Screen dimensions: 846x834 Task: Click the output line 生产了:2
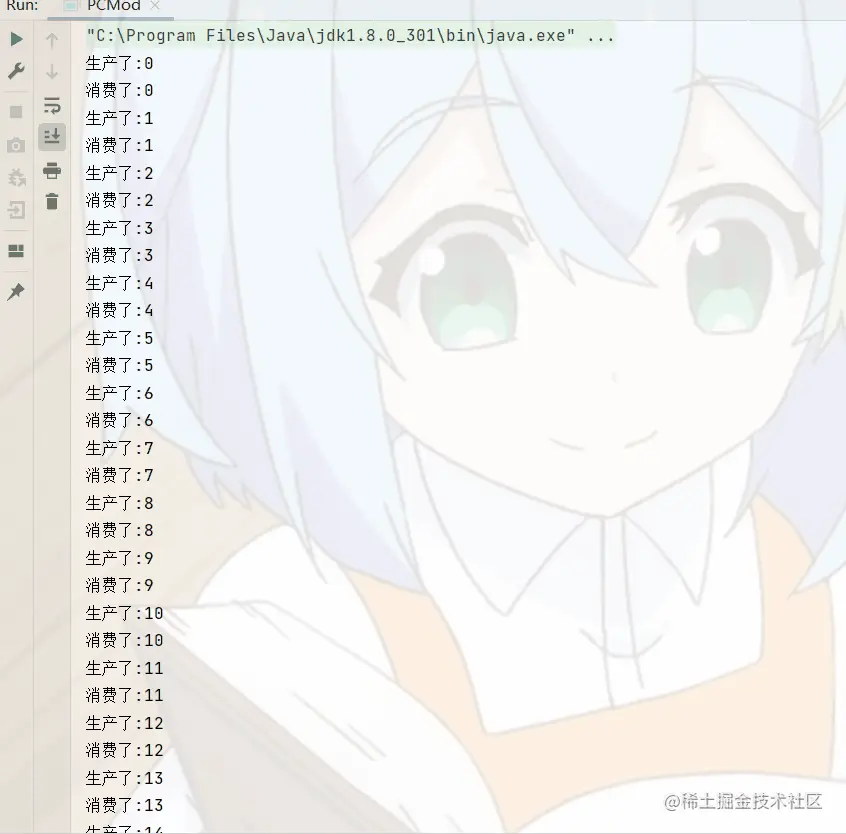(x=119, y=174)
